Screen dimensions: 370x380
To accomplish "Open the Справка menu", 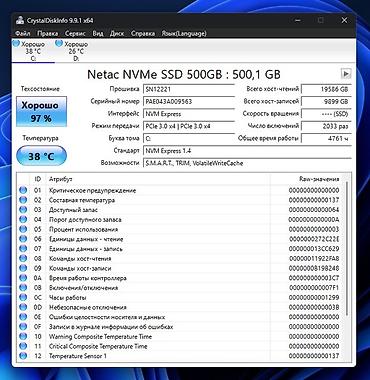I will click(x=143, y=33).
